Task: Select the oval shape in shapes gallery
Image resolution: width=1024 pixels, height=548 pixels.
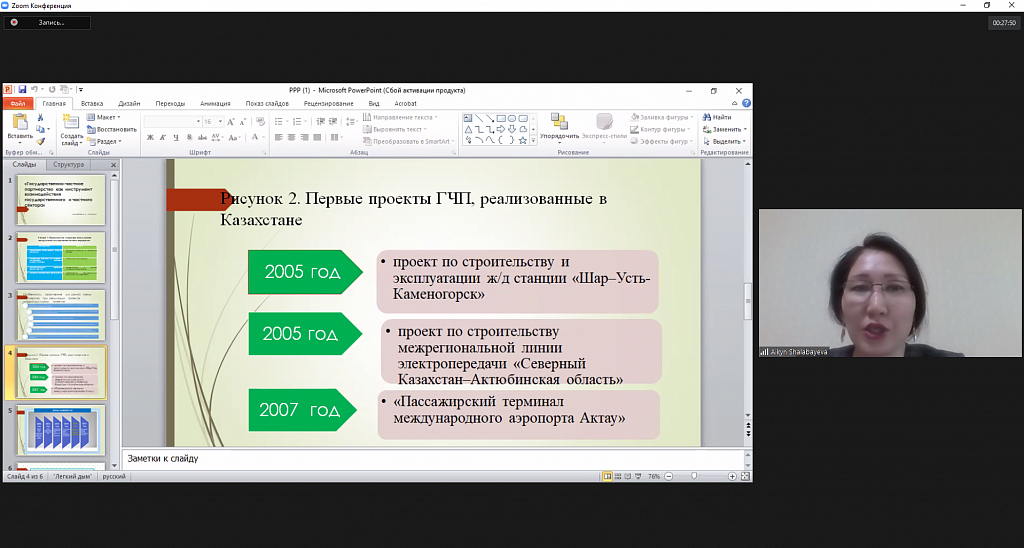Action: tap(512, 118)
